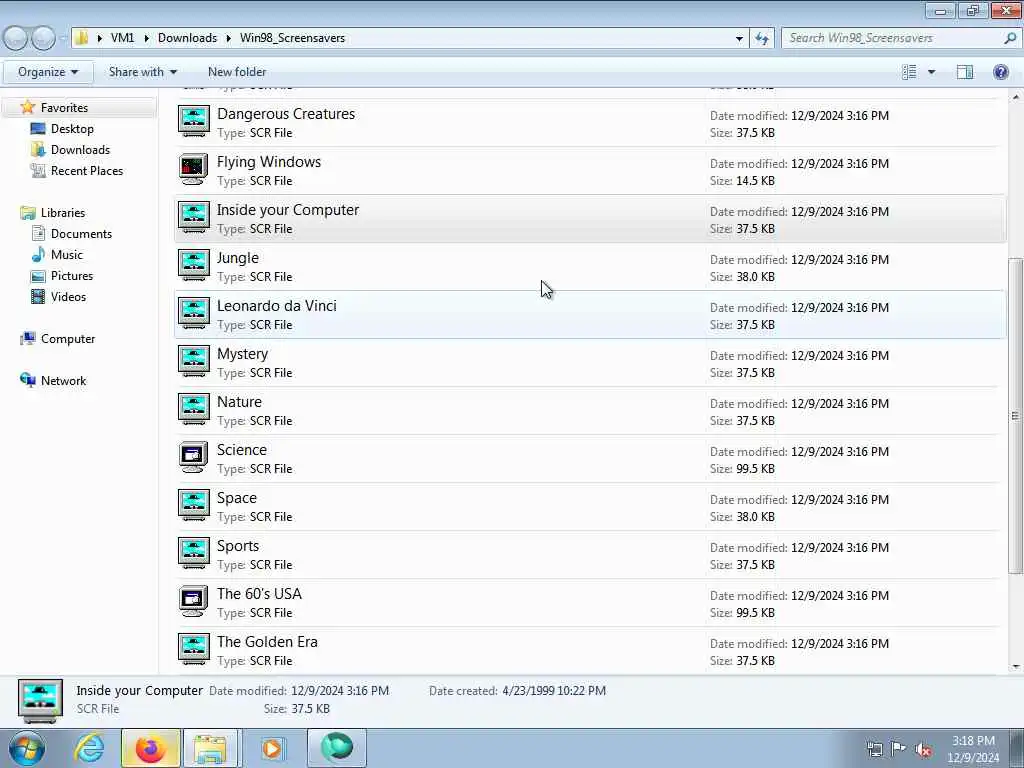Click the New folder button
1024x768 pixels.
click(237, 72)
